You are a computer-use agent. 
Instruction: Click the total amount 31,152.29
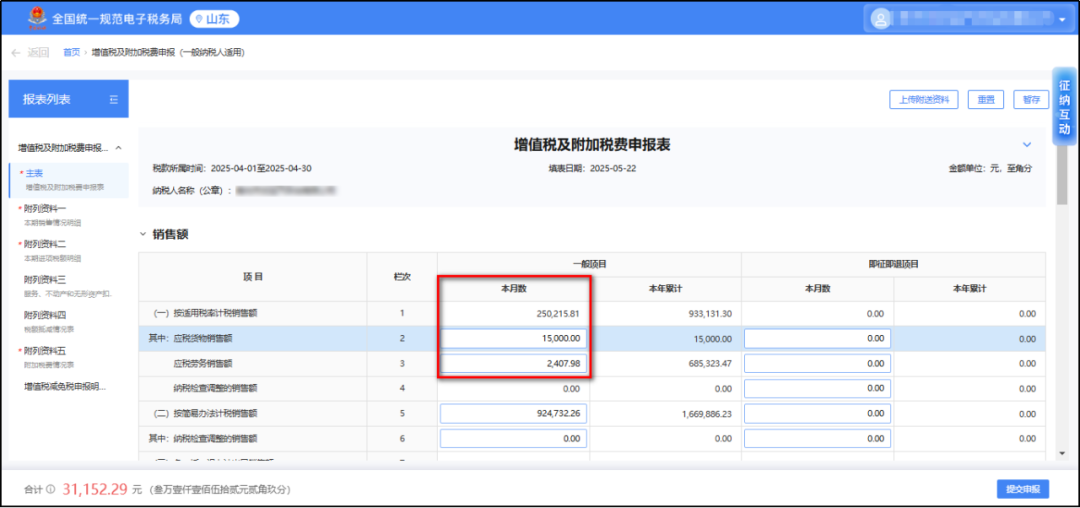(95, 489)
